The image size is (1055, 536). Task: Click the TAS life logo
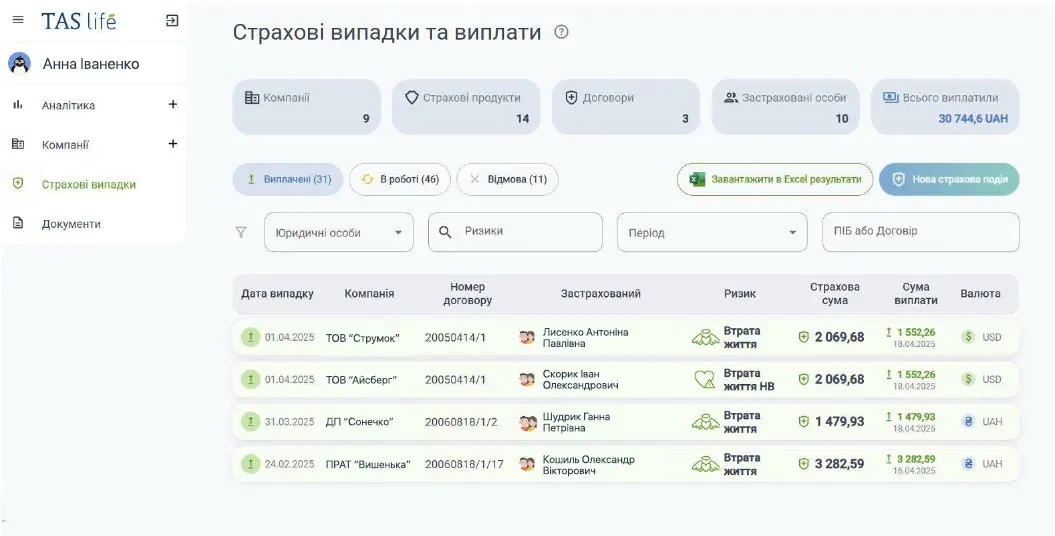click(x=79, y=21)
